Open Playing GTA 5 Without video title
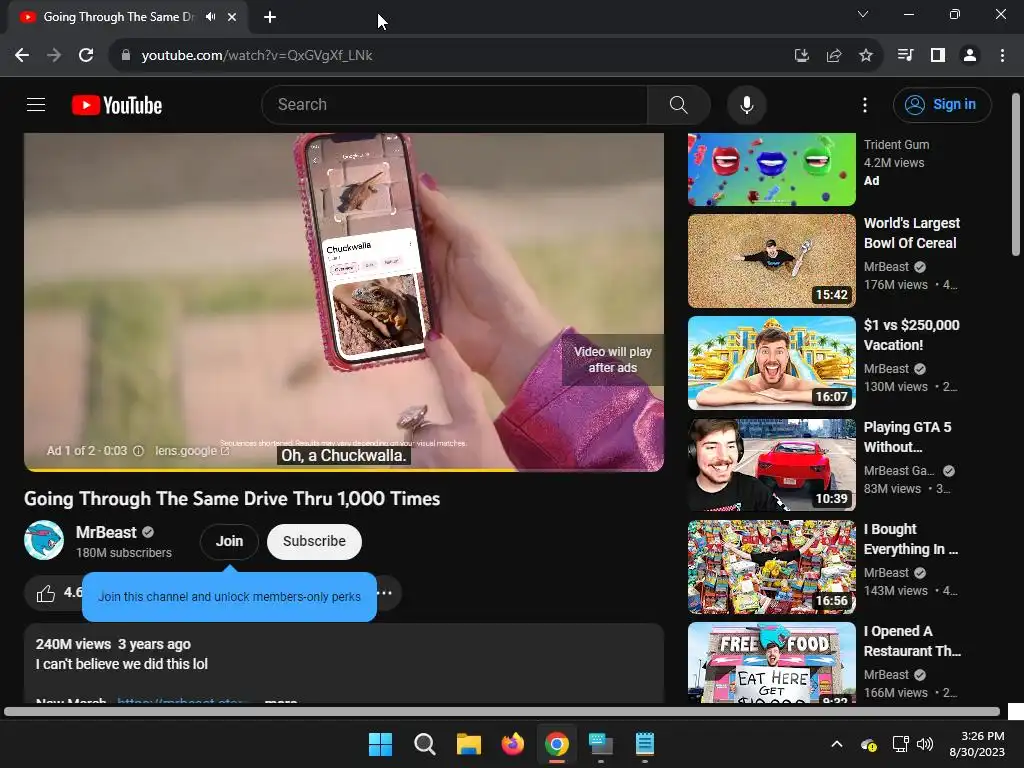1024x768 pixels. click(907, 437)
